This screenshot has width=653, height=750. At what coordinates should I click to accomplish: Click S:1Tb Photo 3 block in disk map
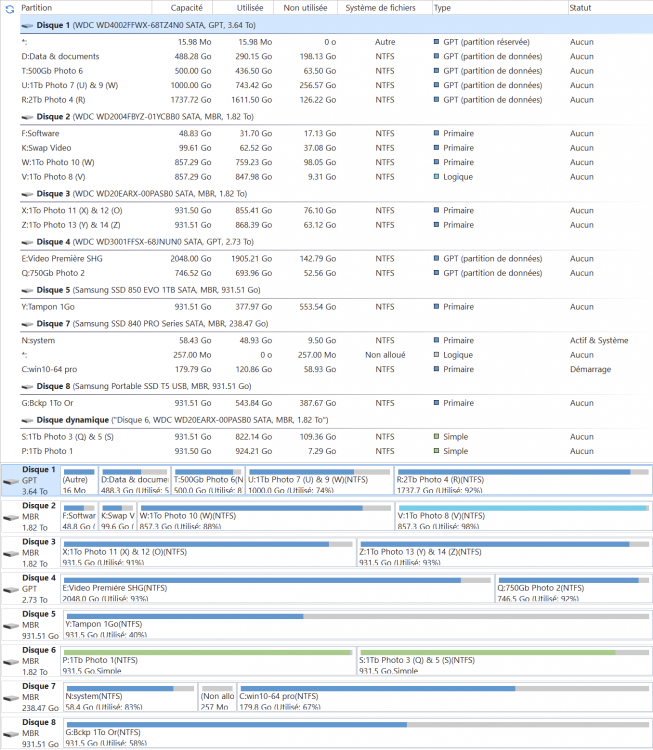click(504, 661)
